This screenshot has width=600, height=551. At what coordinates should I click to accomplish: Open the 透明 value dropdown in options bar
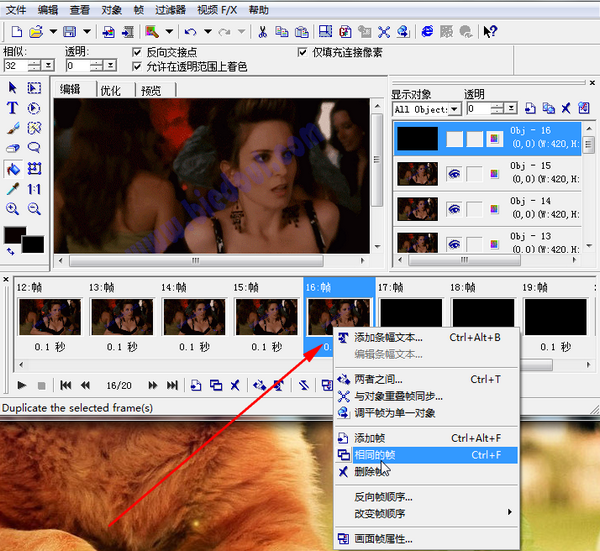(110, 66)
